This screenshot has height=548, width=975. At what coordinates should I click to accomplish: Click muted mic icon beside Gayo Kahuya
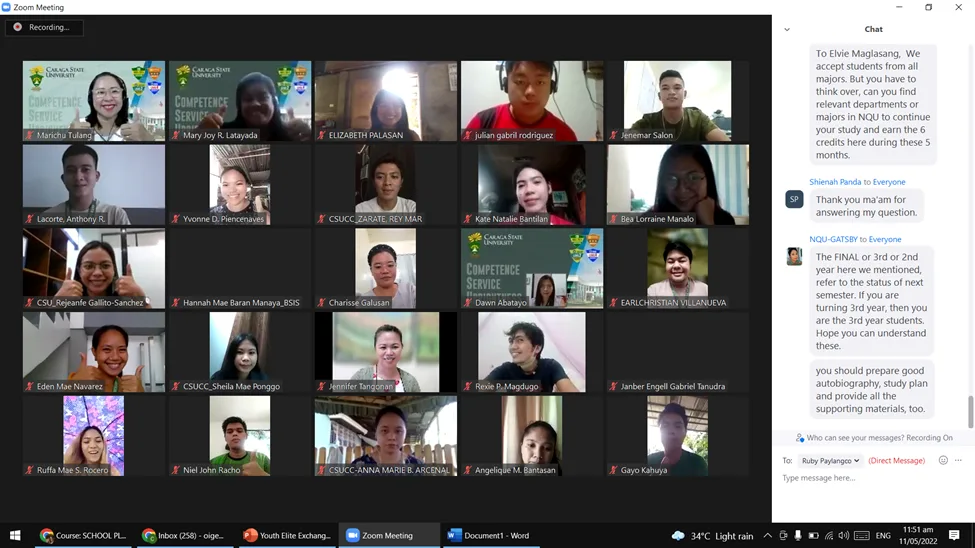pyautogui.click(x=614, y=470)
